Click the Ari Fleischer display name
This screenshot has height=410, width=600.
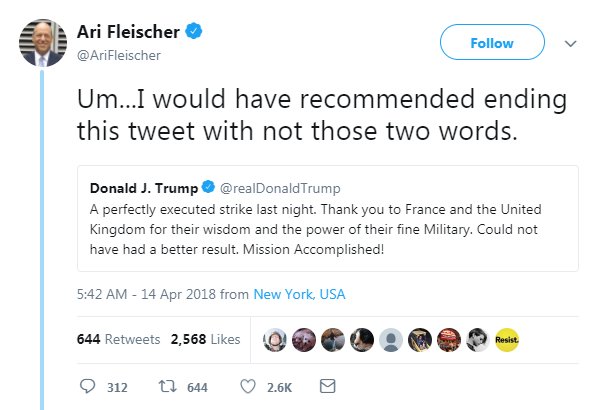[x=130, y=32]
